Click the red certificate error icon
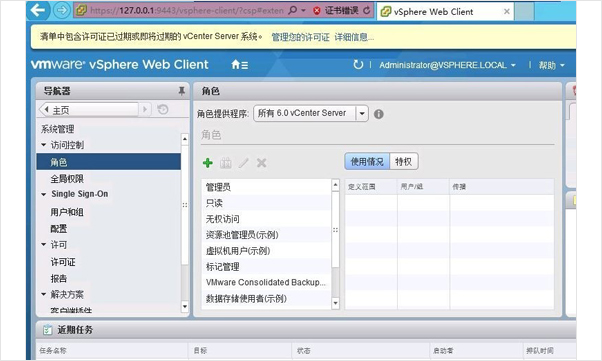The width and height of the screenshot is (602, 361). click(x=317, y=11)
